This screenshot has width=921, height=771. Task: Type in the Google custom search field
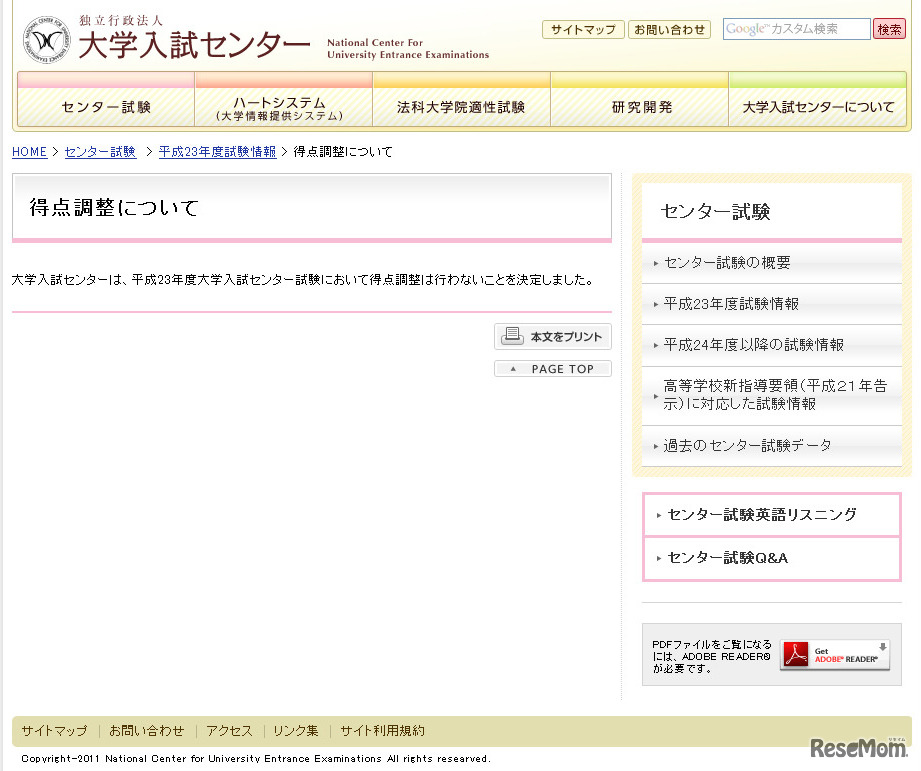tap(796, 29)
